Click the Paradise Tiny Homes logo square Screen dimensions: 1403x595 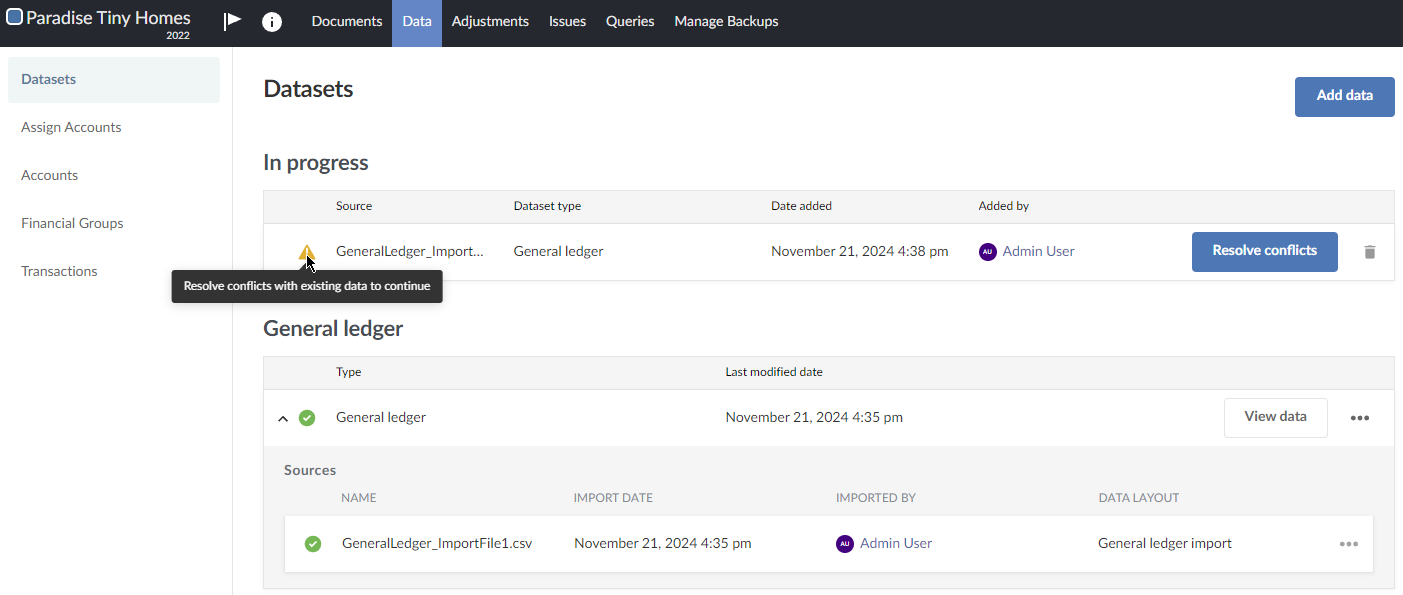14,16
